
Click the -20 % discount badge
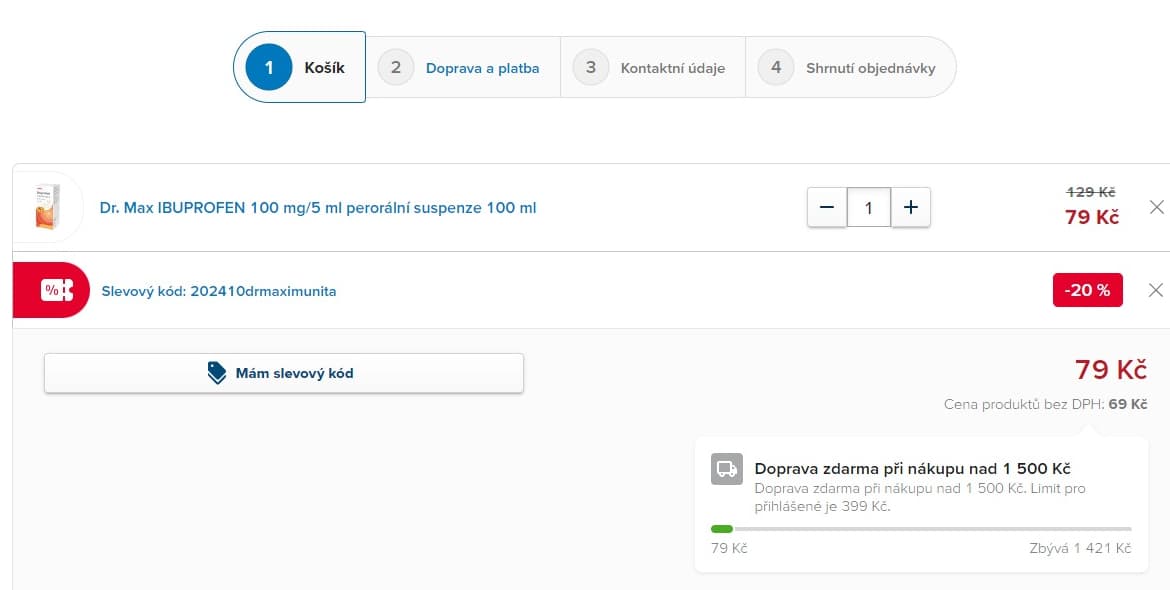click(x=1087, y=290)
